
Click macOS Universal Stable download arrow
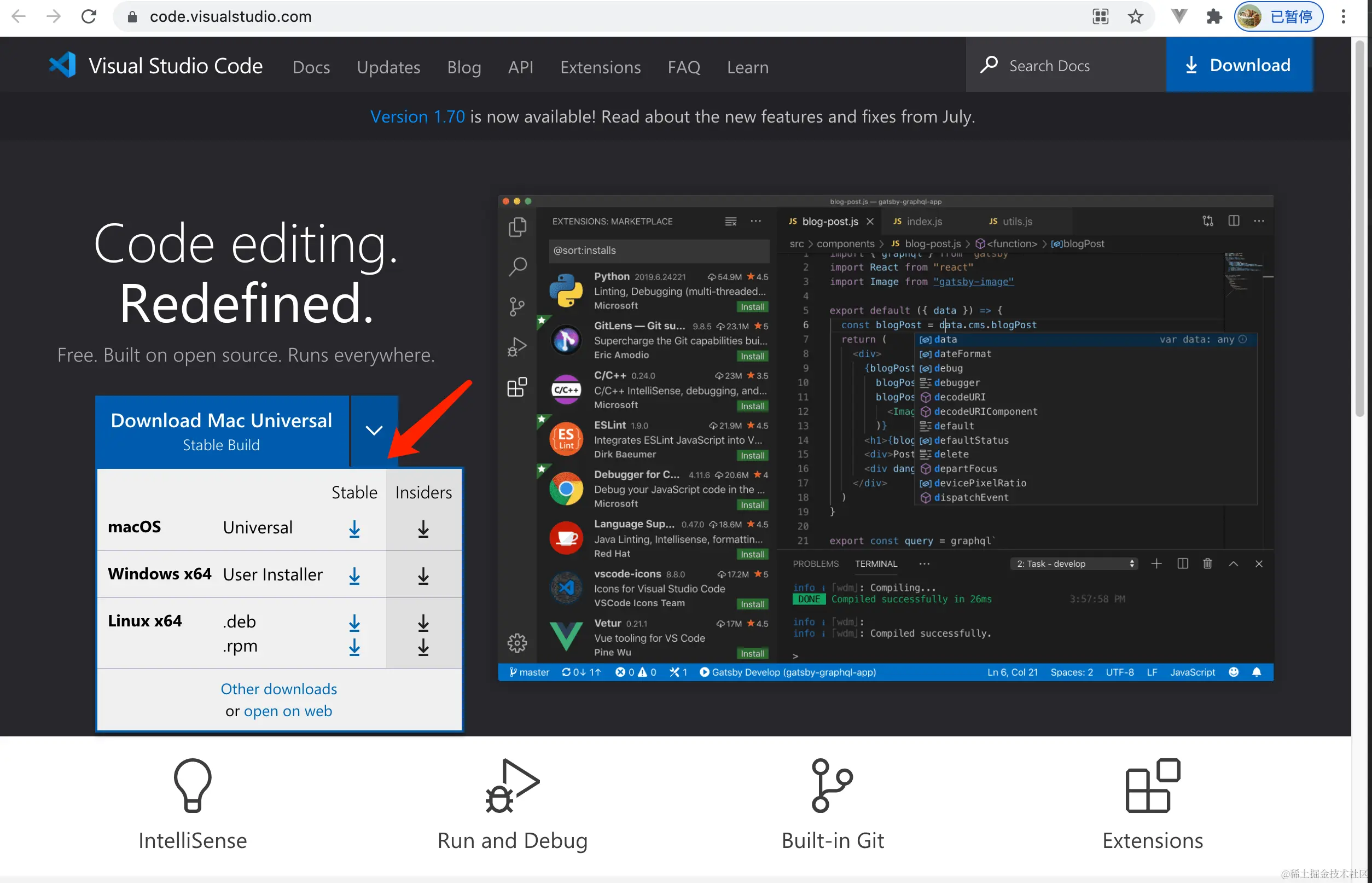tap(354, 528)
